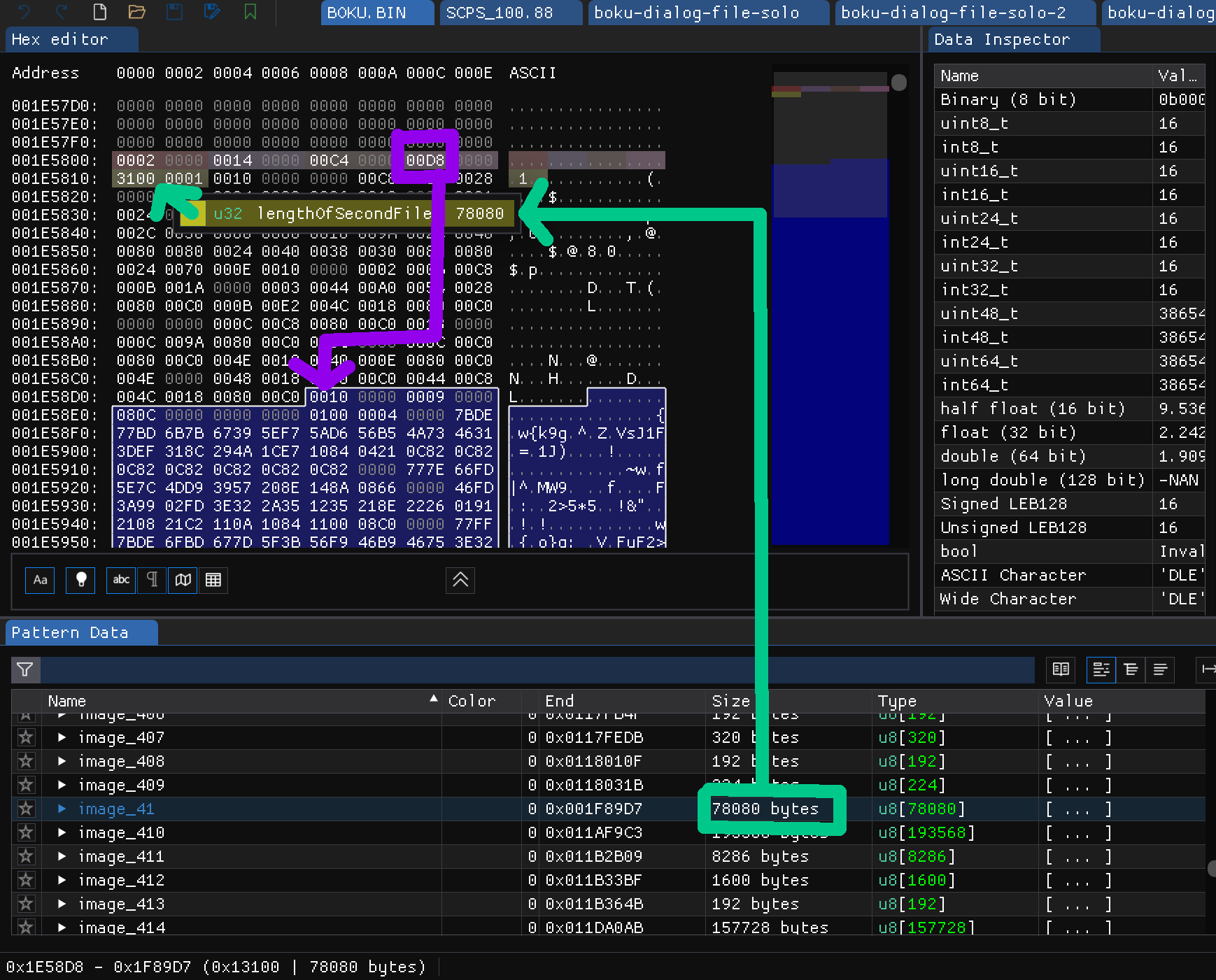Image resolution: width=1216 pixels, height=980 pixels.
Task: Redo an edit with the redo arrow icon
Action: tap(62, 11)
